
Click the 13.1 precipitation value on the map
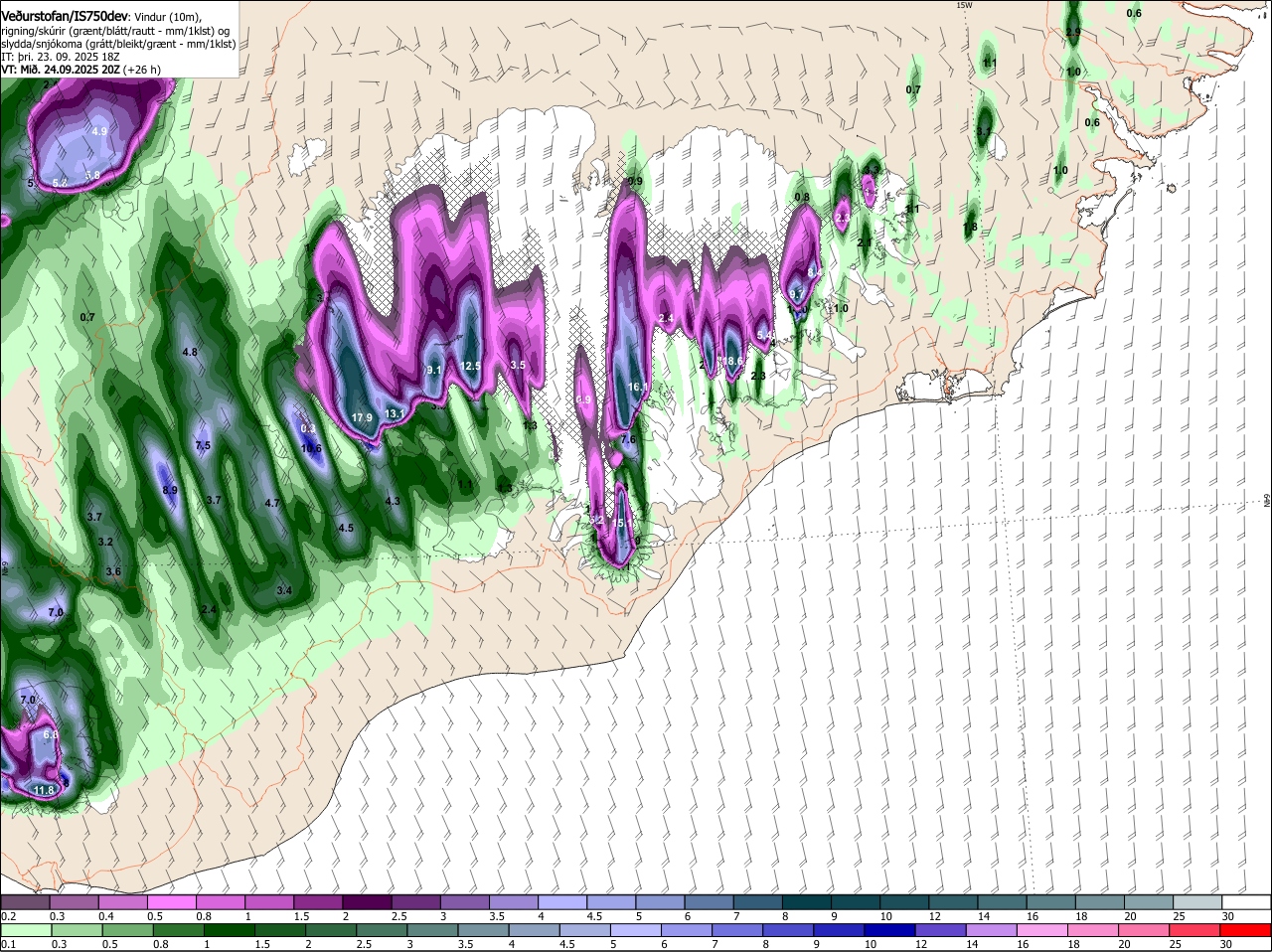(x=395, y=413)
